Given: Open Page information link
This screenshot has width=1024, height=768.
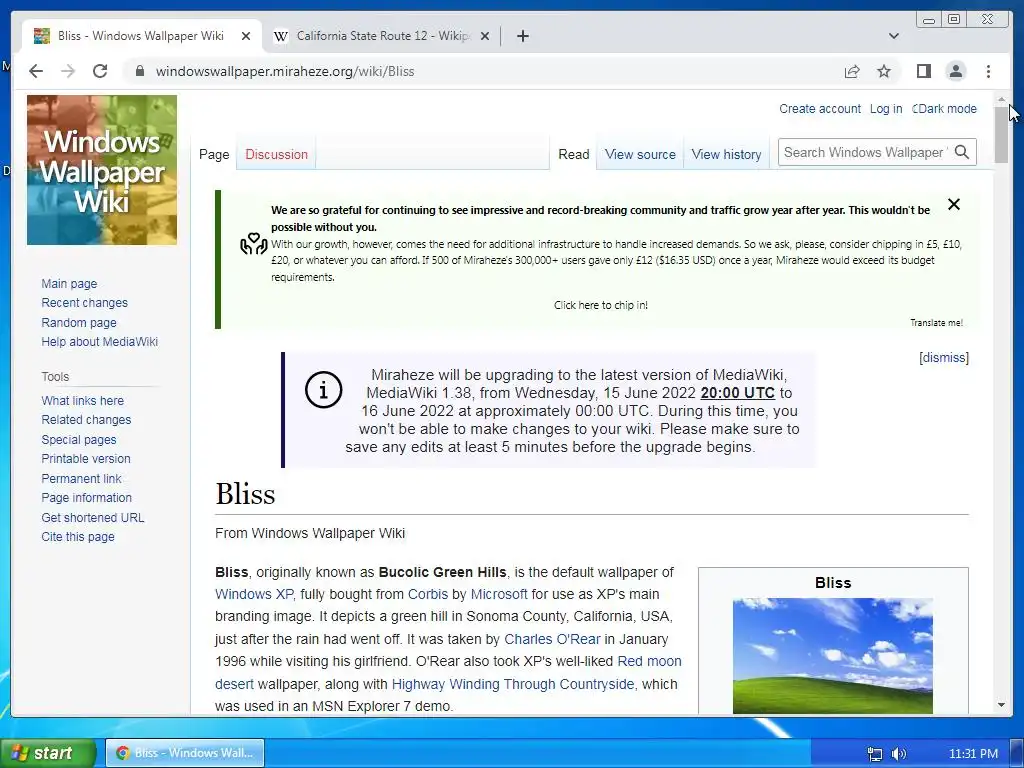Looking at the screenshot, I should coord(86,498).
